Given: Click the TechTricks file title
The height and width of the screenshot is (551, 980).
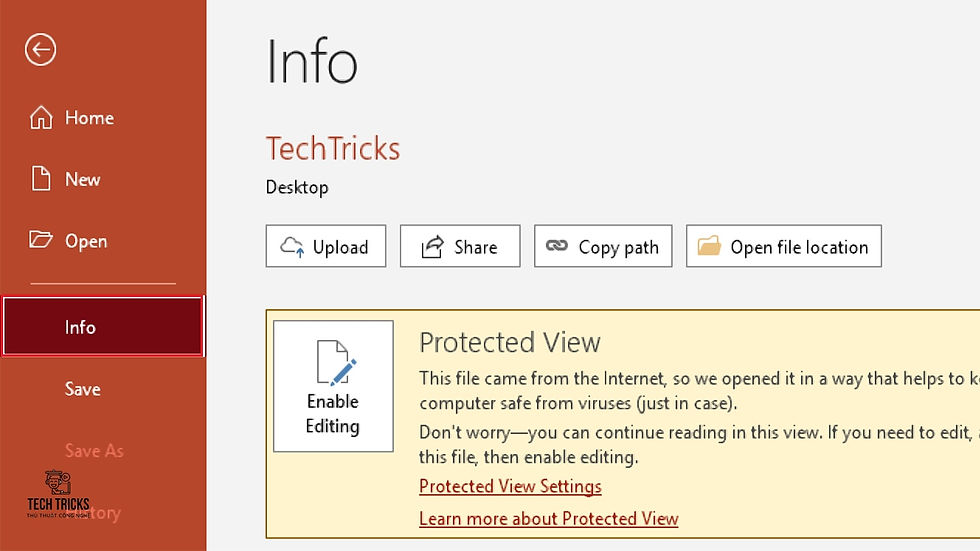Looking at the screenshot, I should point(333,149).
